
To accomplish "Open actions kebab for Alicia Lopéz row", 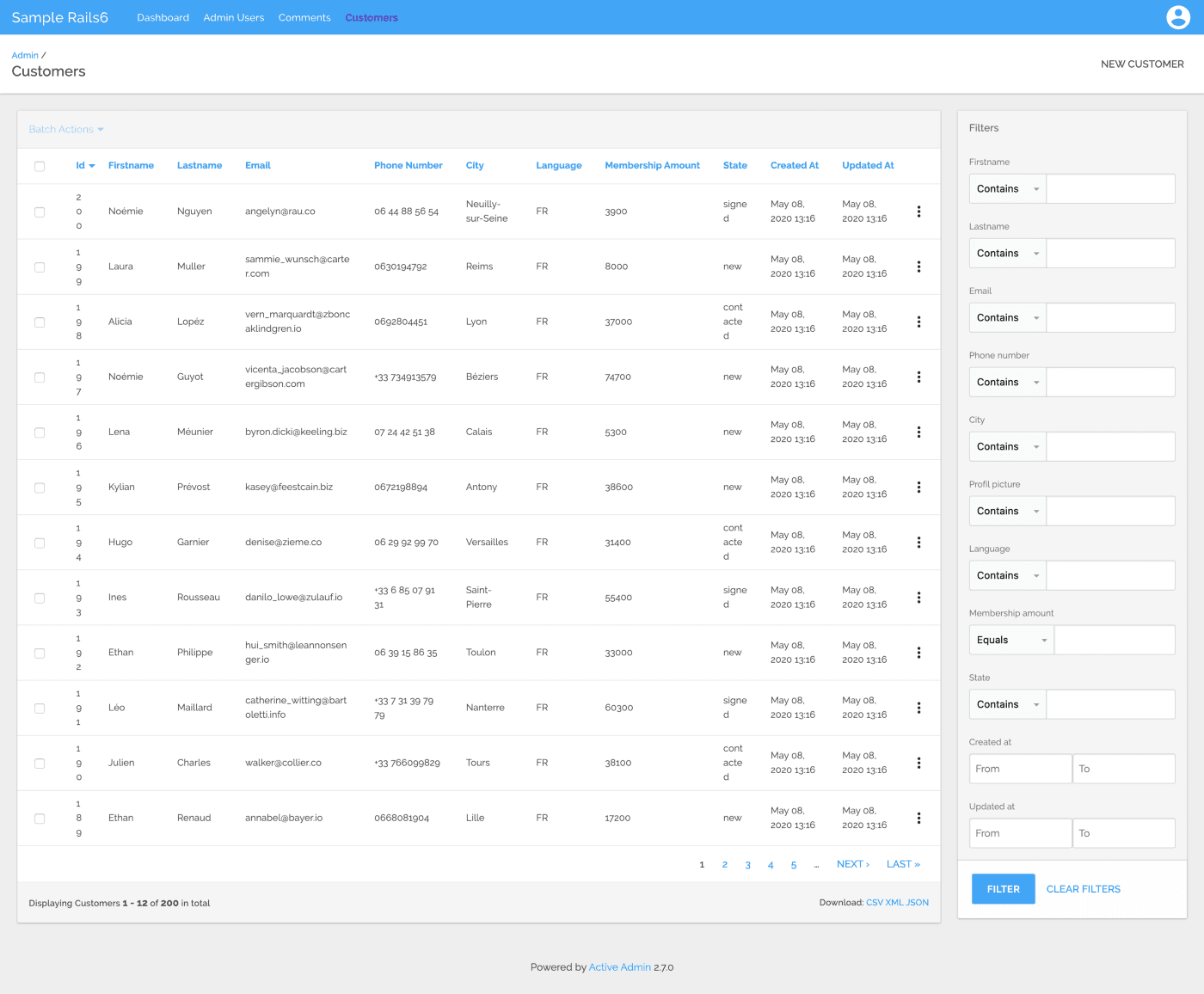I will [918, 322].
